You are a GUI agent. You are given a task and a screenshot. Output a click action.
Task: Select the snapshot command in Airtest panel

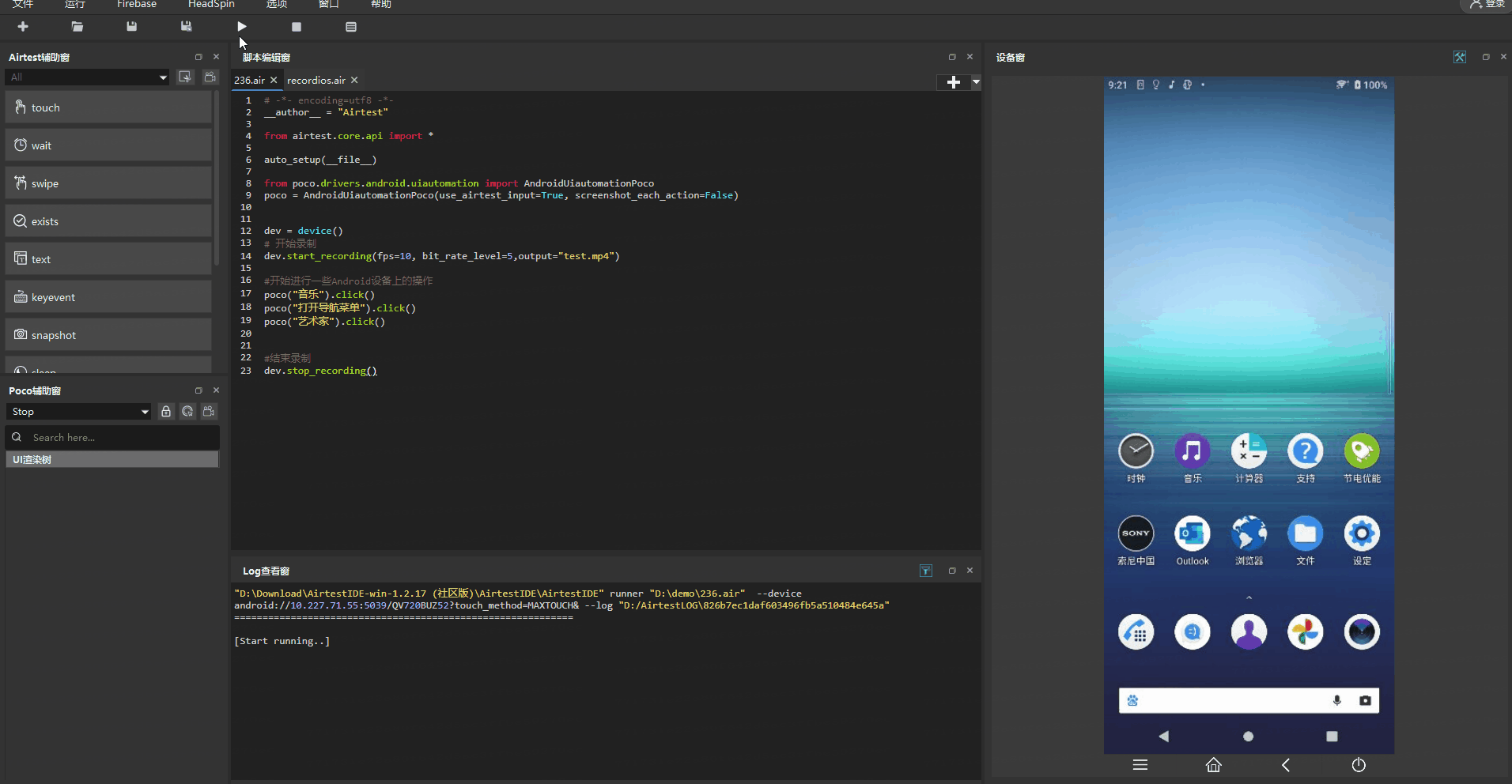coord(108,334)
